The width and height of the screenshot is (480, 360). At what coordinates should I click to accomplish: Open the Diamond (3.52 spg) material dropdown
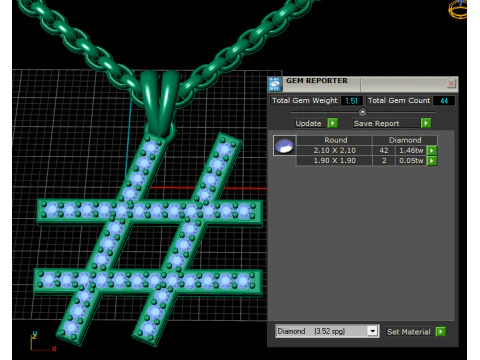pyautogui.click(x=327, y=331)
